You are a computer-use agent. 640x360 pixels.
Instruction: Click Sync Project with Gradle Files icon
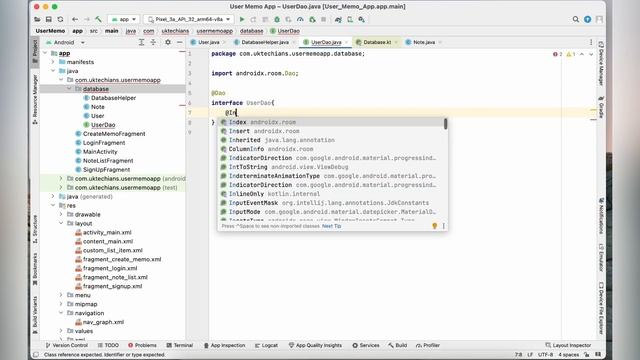pyautogui.click(x=338, y=19)
